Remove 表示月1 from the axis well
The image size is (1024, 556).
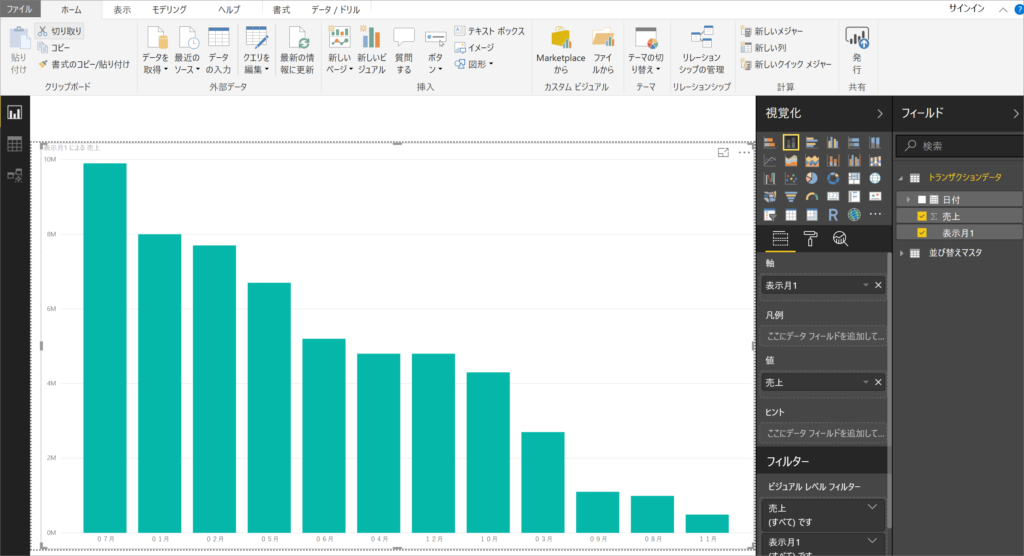pos(878,286)
